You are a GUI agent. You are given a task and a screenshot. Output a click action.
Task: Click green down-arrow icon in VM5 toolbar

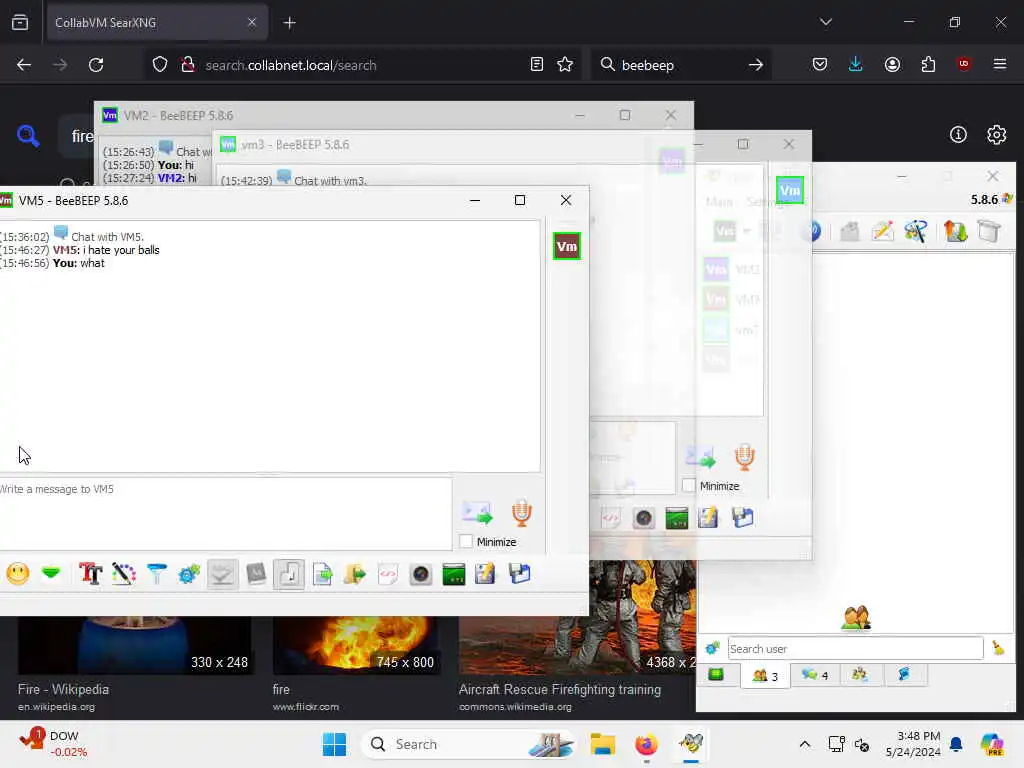coord(51,574)
